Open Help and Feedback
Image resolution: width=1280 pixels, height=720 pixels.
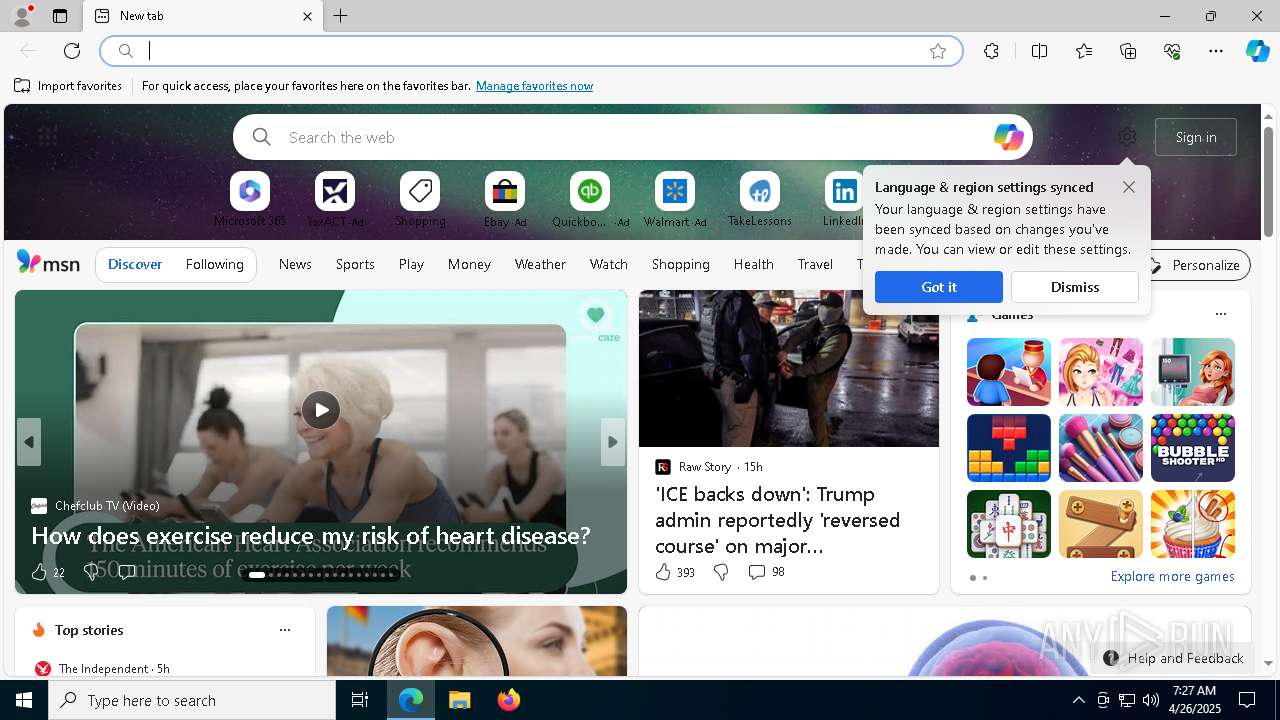tap(1173, 658)
